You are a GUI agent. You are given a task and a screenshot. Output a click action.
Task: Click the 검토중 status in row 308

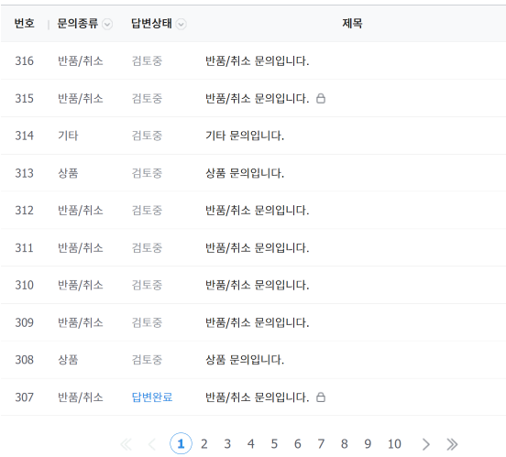click(147, 360)
